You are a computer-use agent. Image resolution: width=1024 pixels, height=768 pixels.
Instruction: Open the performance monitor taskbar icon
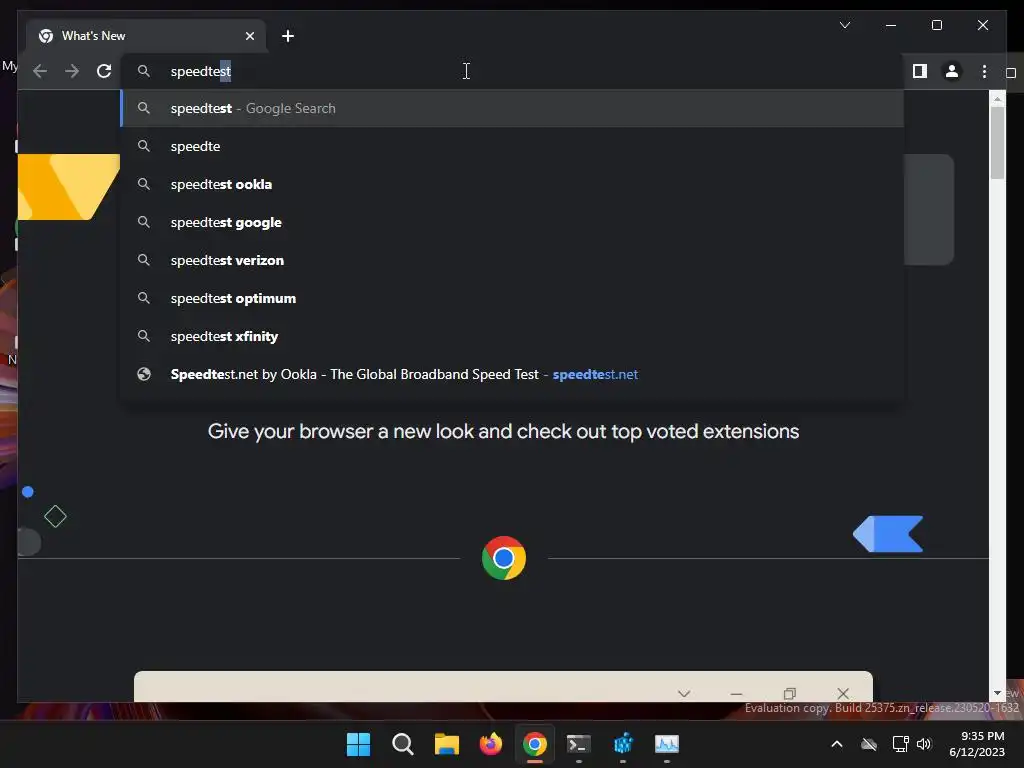pyautogui.click(x=667, y=744)
